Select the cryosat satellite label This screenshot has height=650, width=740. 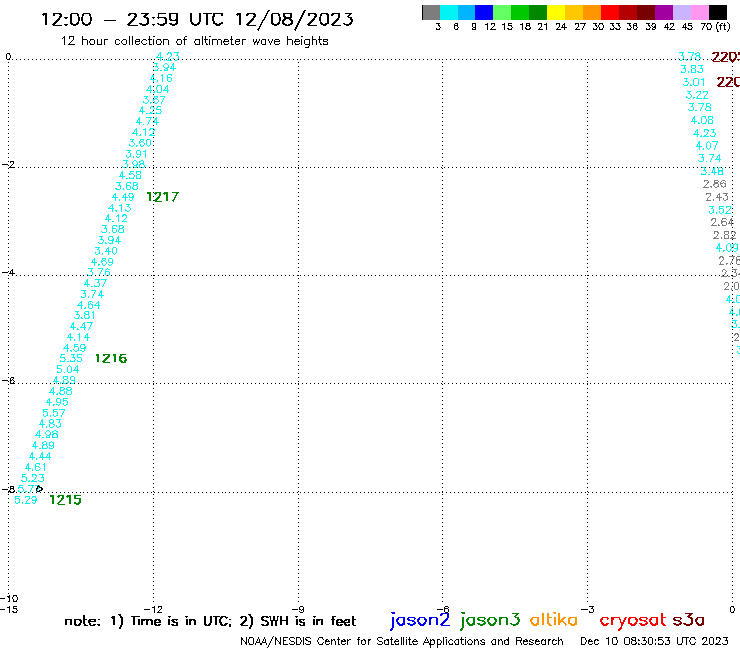(x=633, y=620)
